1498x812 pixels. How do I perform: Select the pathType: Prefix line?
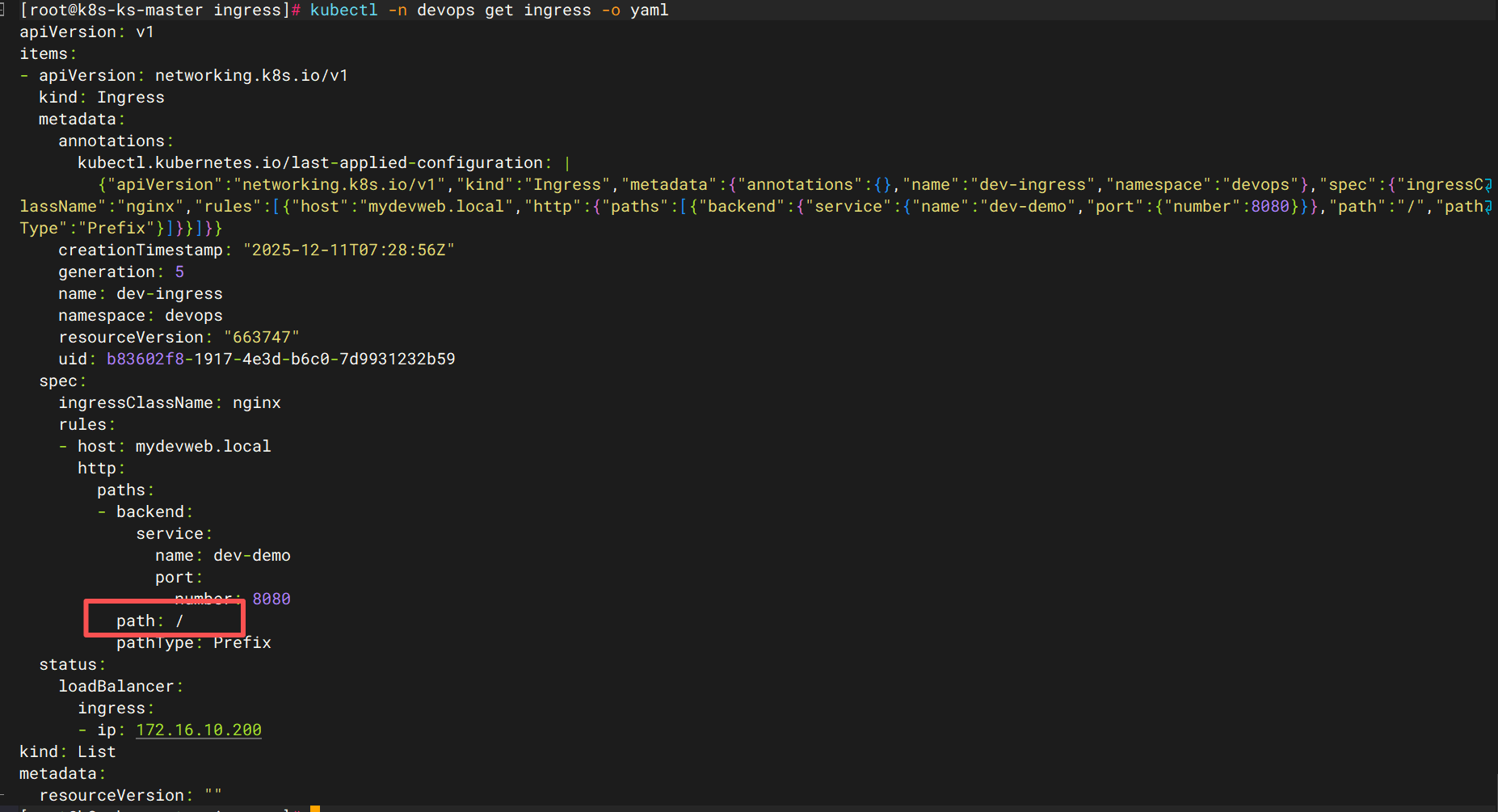[x=194, y=643]
